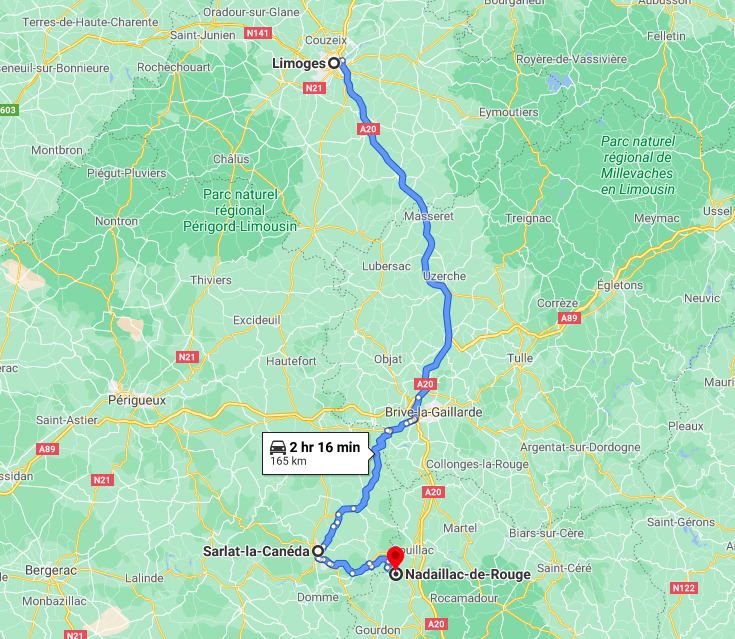Click the Limoges city label

click(299, 63)
